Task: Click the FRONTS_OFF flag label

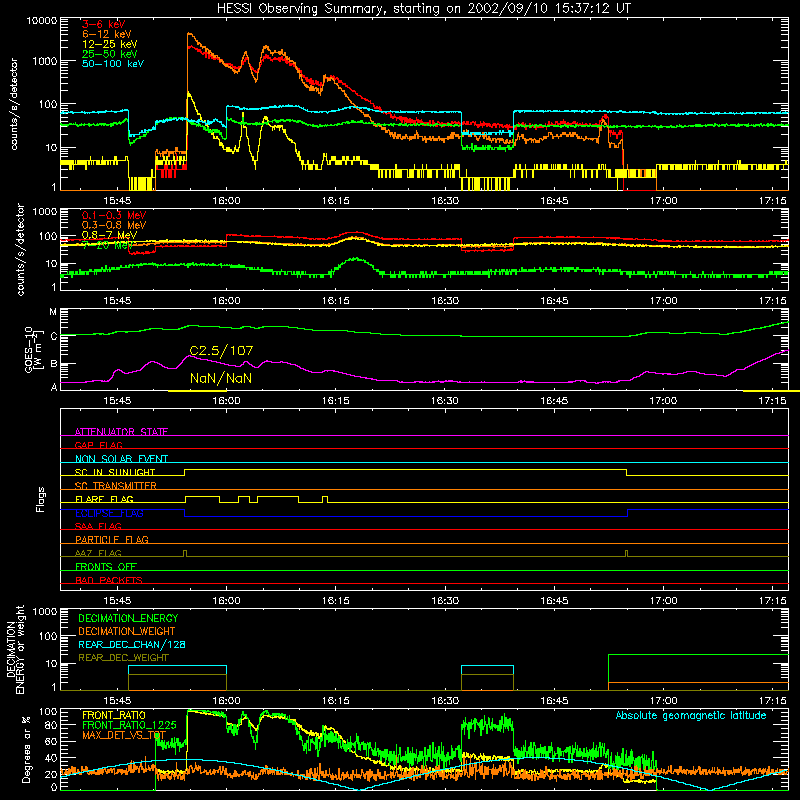Action: [106, 566]
